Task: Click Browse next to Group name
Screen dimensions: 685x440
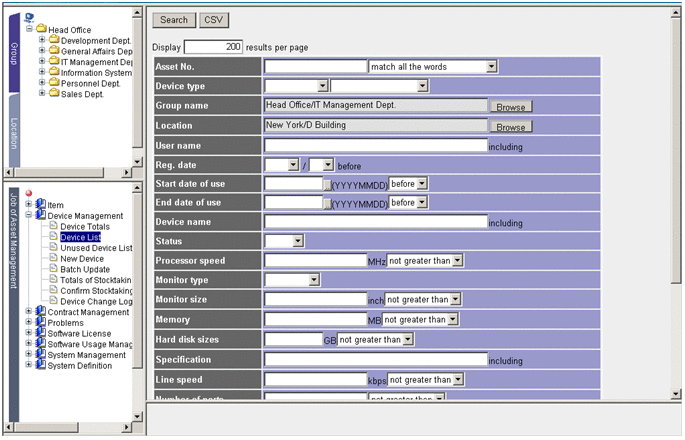Action: coord(510,107)
